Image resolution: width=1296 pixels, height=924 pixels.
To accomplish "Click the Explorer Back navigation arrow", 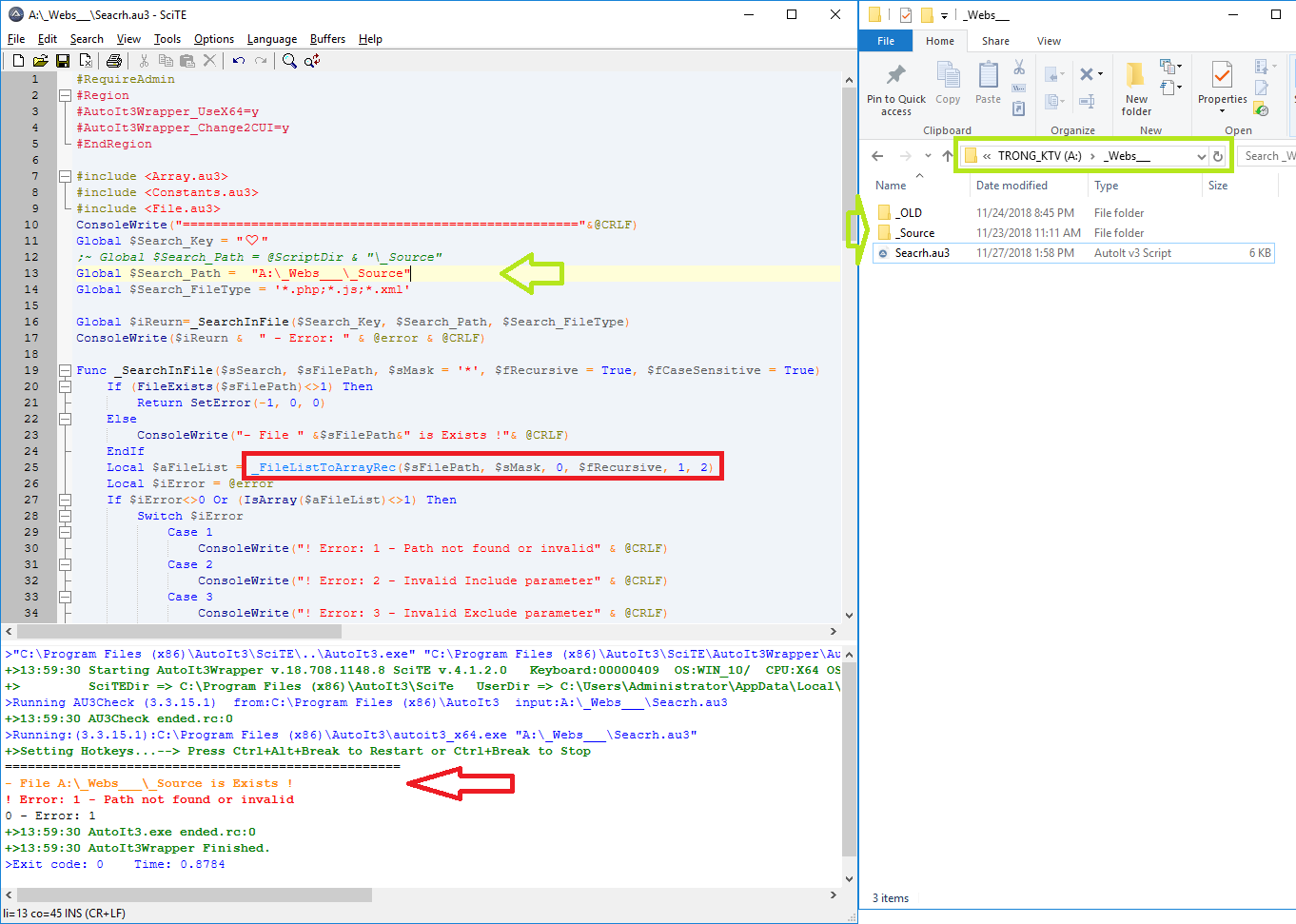I will 877,156.
